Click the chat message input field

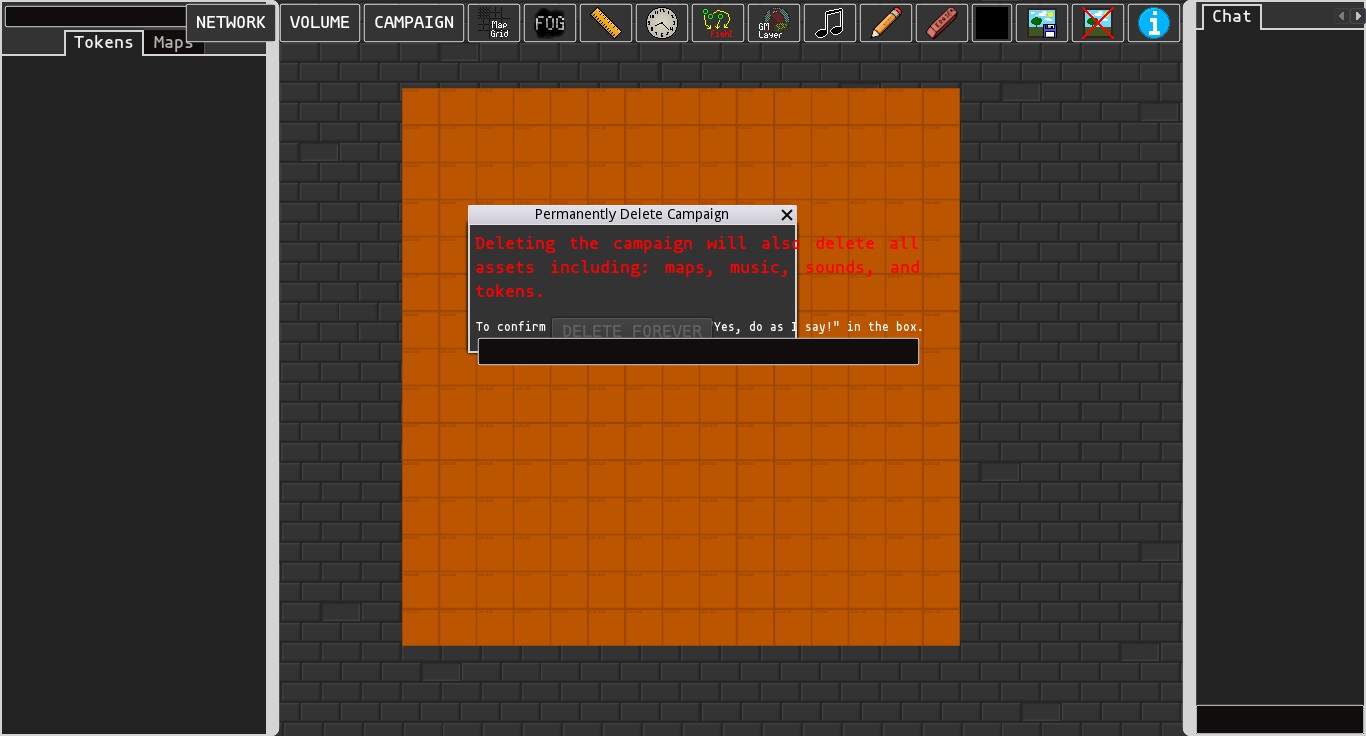[x=1280, y=718]
